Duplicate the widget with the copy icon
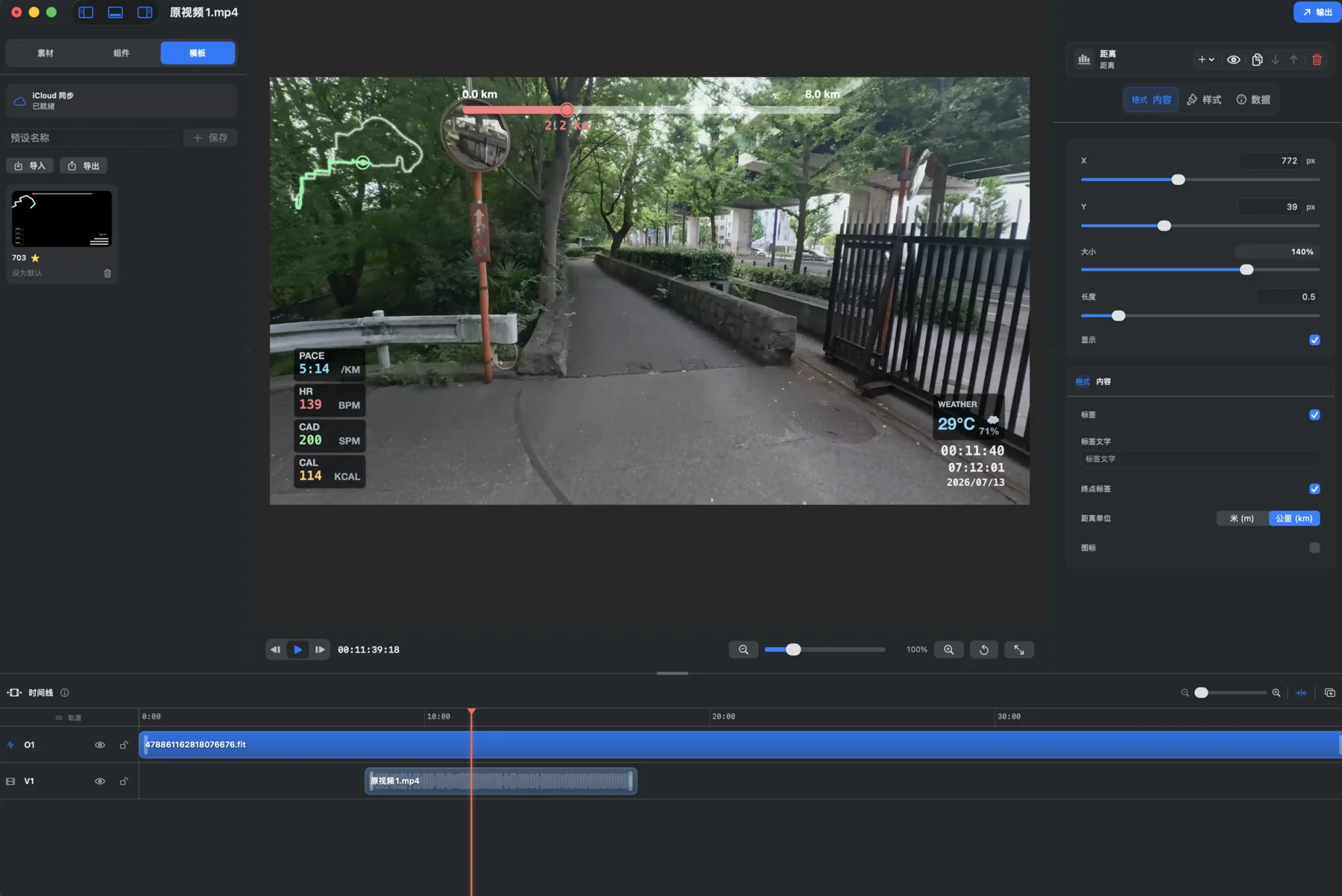The image size is (1342, 896). [1257, 60]
